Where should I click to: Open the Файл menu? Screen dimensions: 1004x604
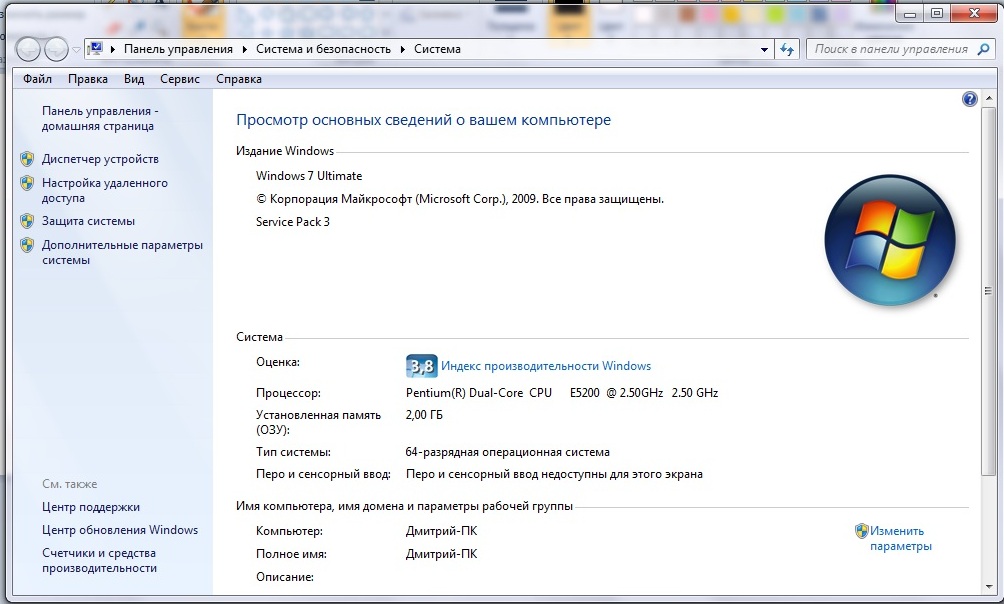37,79
